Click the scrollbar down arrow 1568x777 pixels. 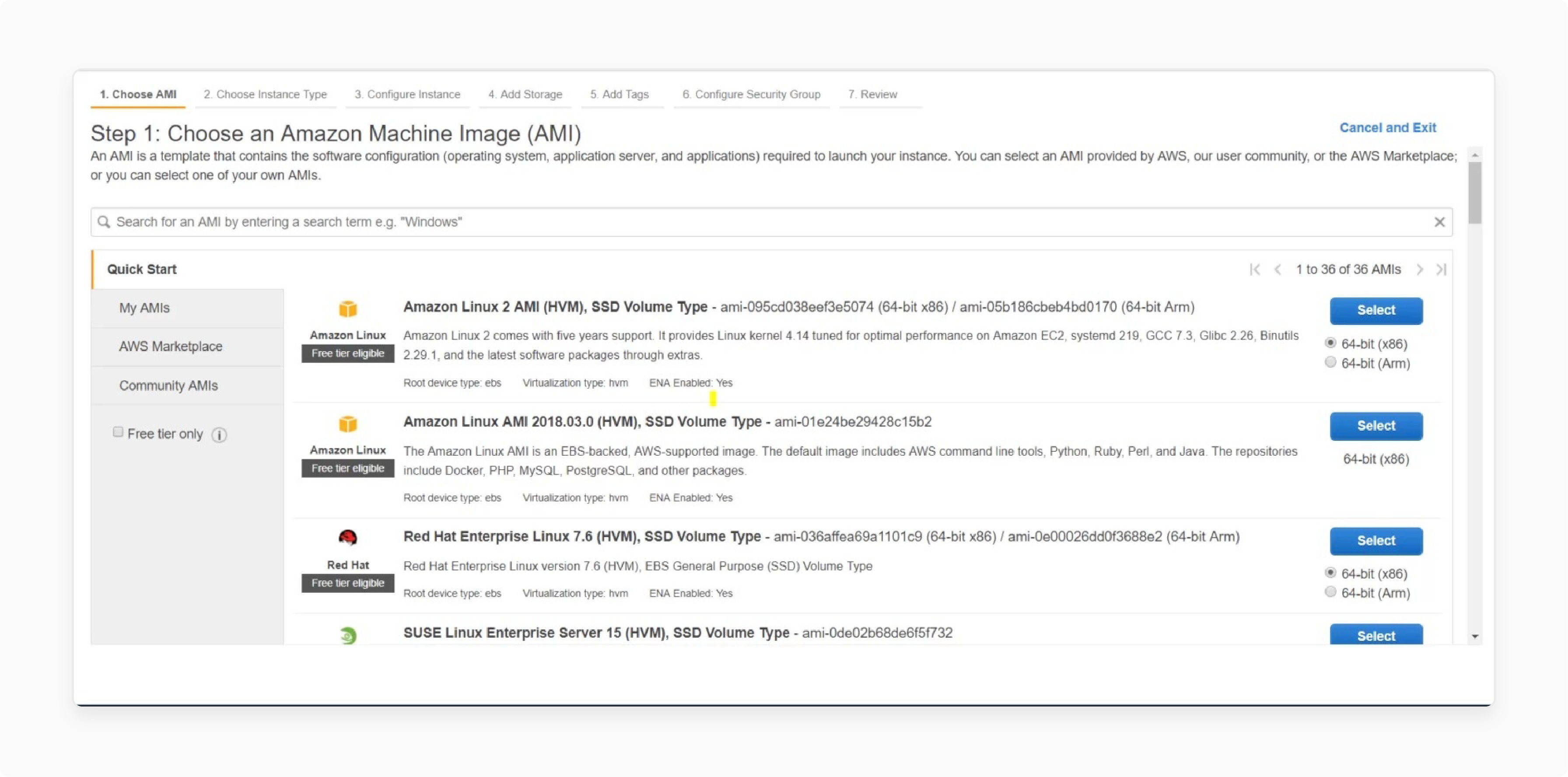click(x=1475, y=636)
